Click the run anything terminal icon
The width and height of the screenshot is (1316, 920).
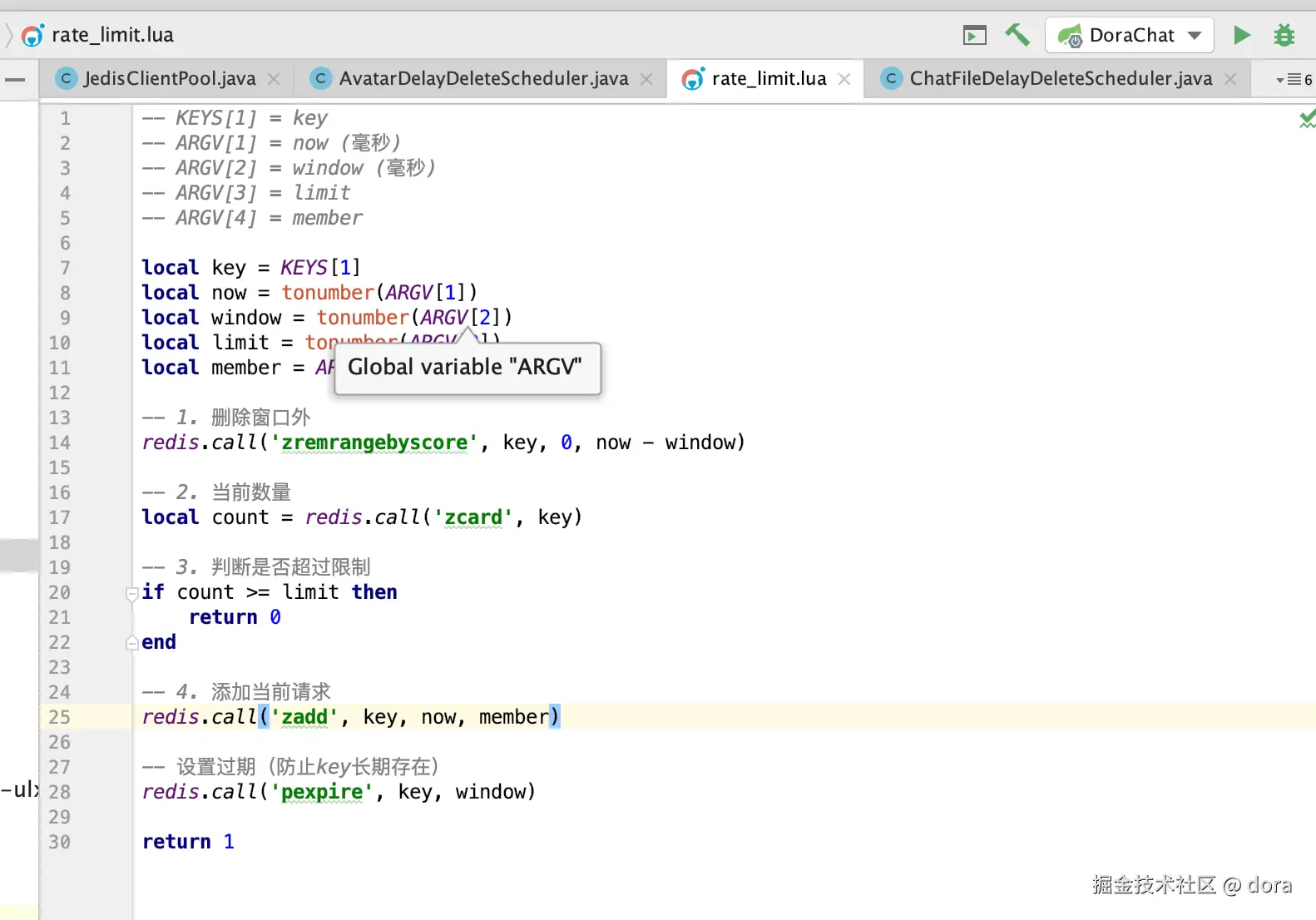click(x=974, y=35)
